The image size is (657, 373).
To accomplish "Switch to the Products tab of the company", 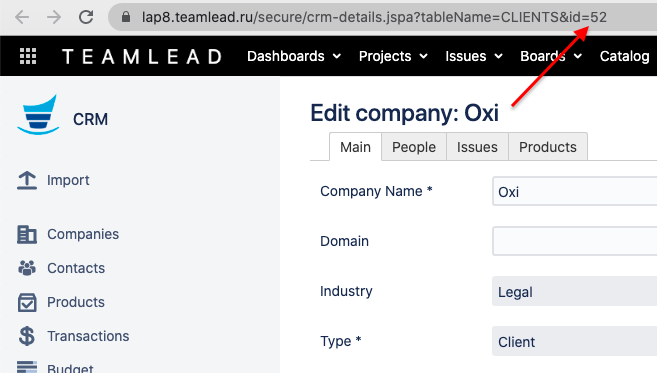I will (548, 147).
